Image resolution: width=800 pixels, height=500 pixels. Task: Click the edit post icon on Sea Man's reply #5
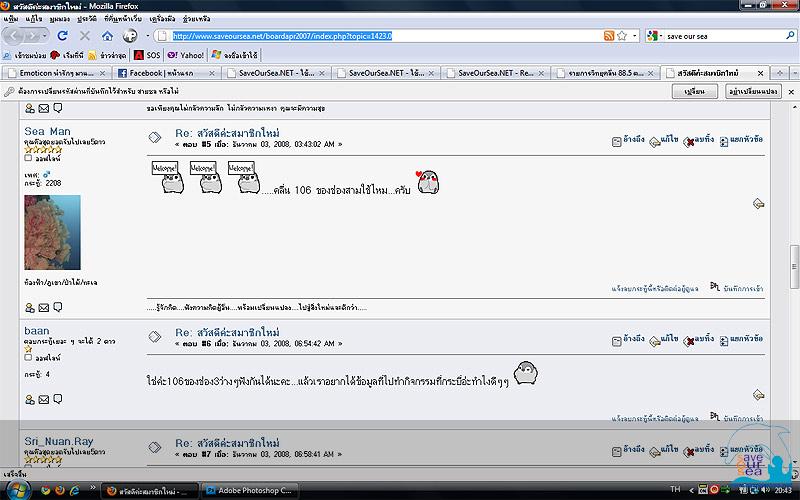click(655, 142)
